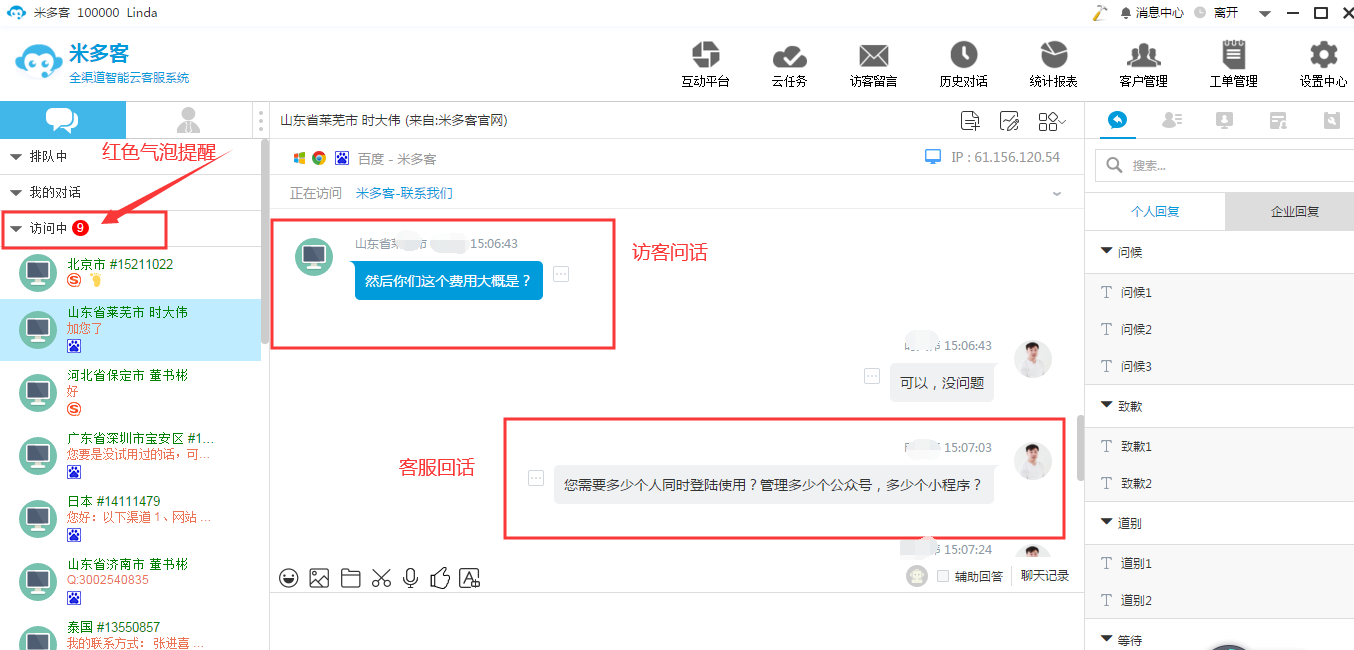1354x650 pixels.
Task: Switch to the quick reply panel tab
Action: pyautogui.click(x=1118, y=120)
